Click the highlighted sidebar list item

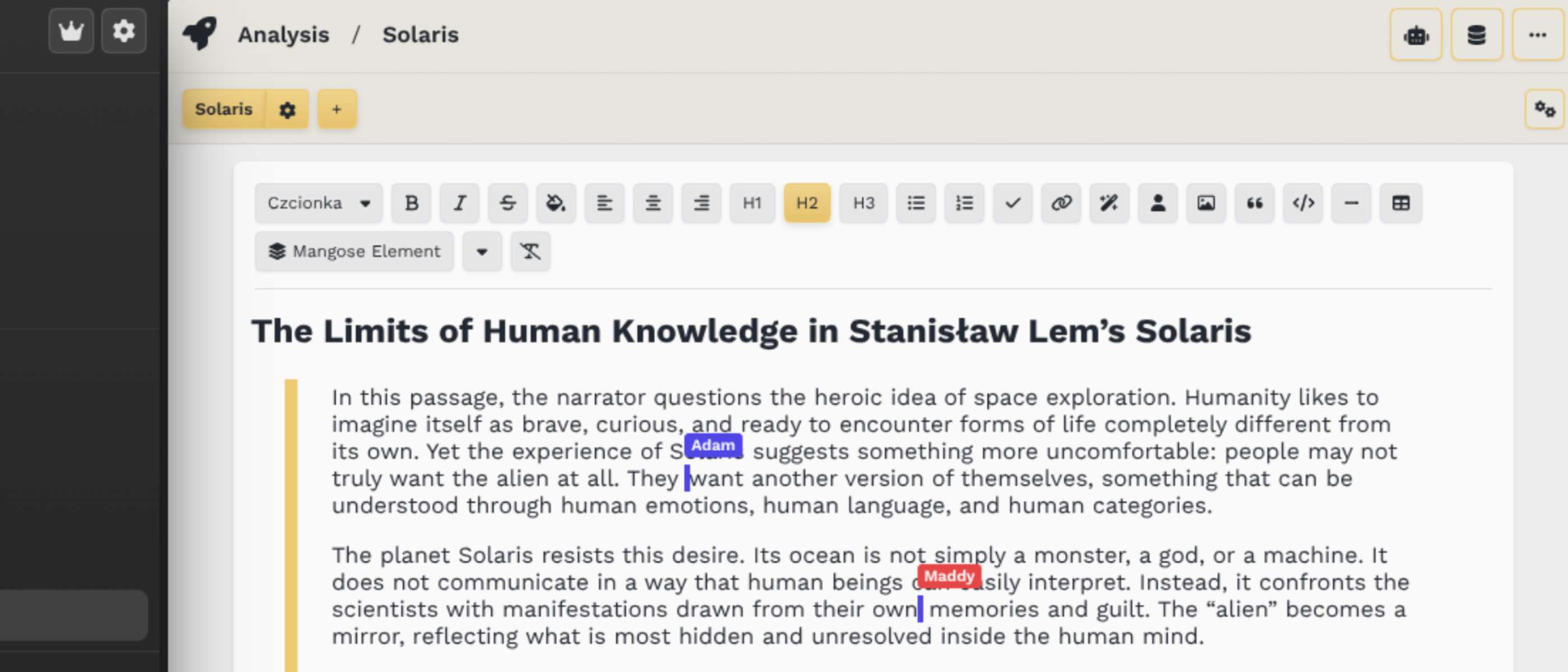click(73, 615)
